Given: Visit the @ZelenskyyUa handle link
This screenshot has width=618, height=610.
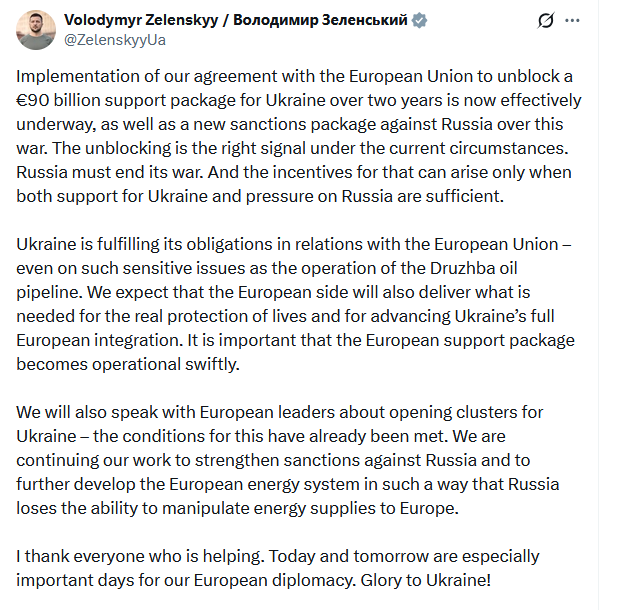Looking at the screenshot, I should click(x=113, y=39).
